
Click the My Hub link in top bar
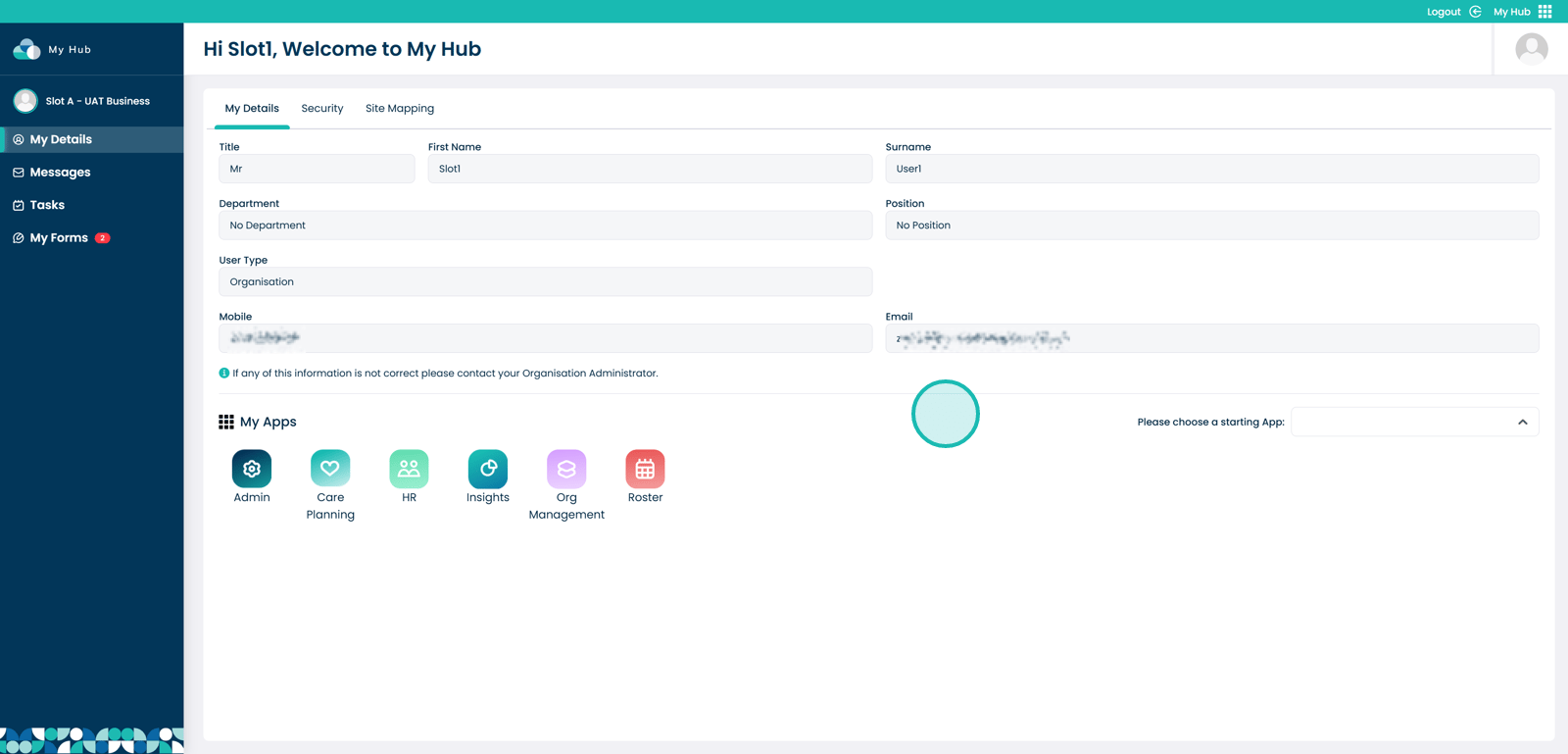coord(1511,12)
